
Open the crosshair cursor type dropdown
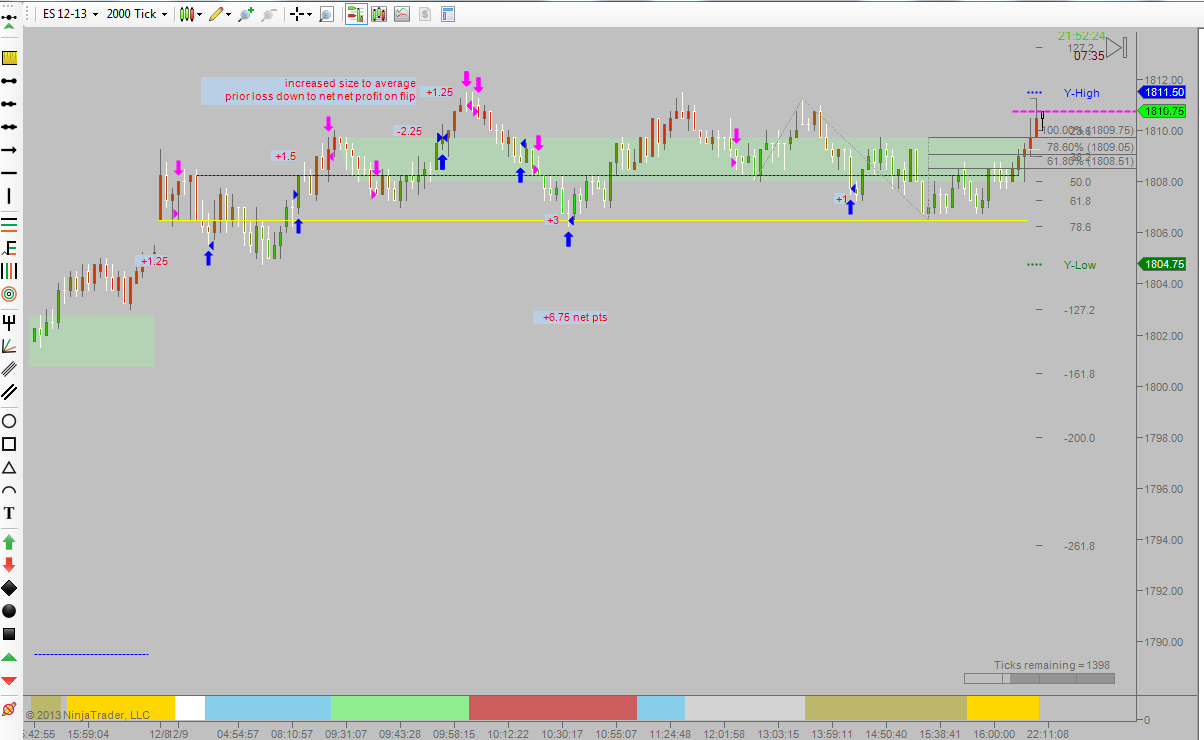(300, 14)
